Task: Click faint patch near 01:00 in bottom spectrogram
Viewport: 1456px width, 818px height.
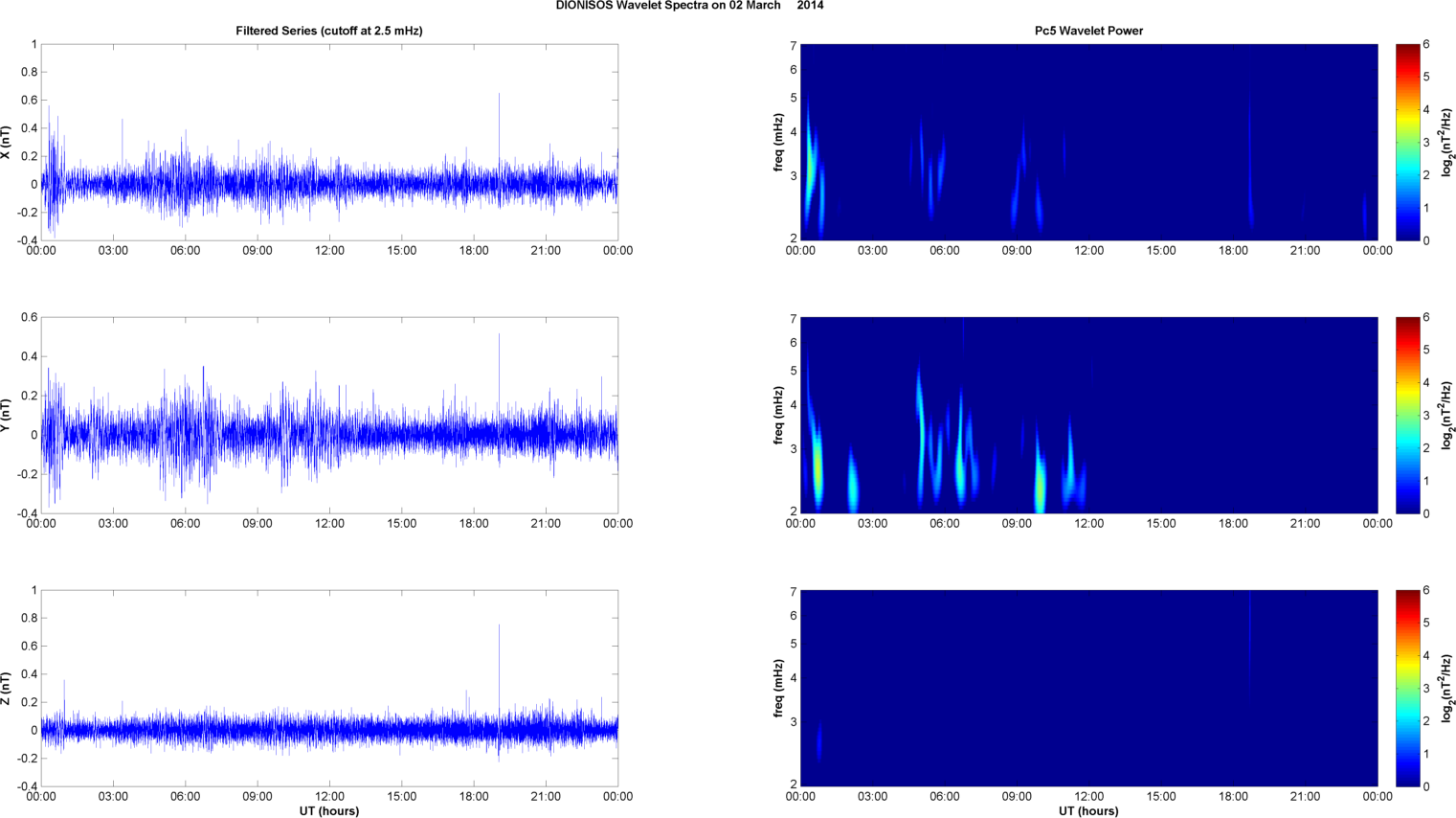Action: click(819, 740)
